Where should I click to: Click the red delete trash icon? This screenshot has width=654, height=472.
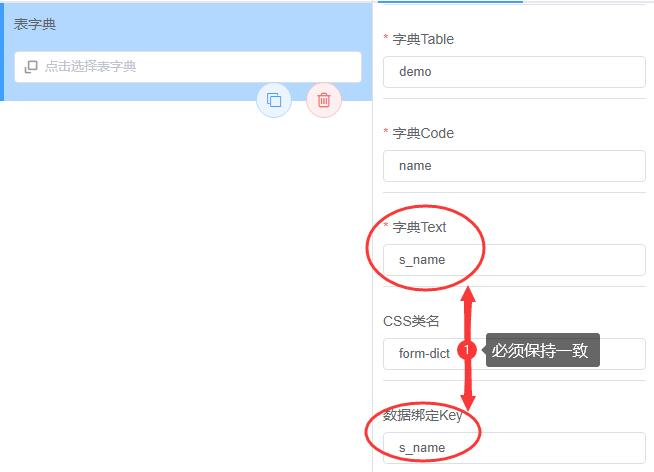(x=324, y=100)
